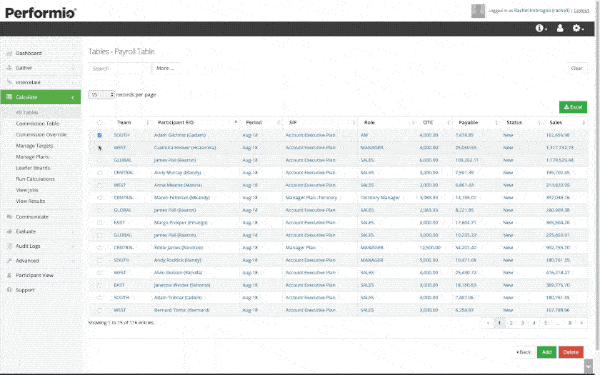Open the settings gear icon menu

point(577,28)
